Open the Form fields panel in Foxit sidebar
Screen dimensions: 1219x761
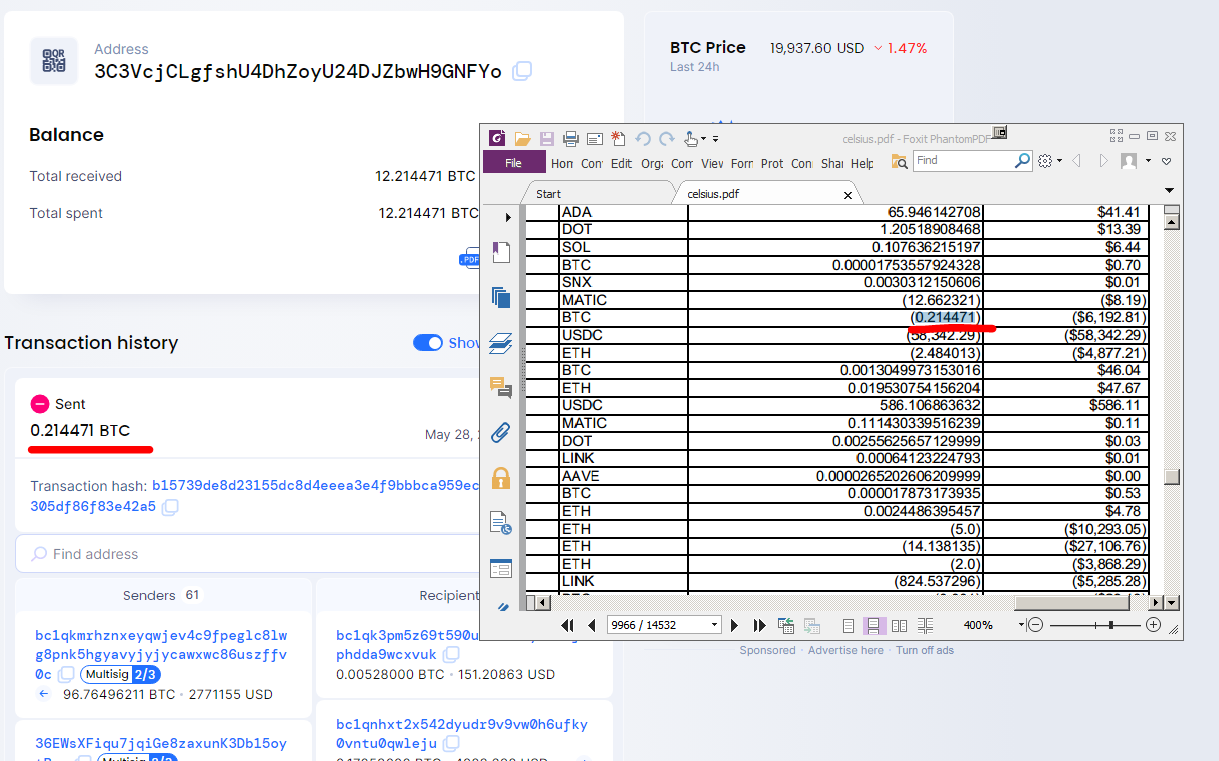[x=501, y=569]
